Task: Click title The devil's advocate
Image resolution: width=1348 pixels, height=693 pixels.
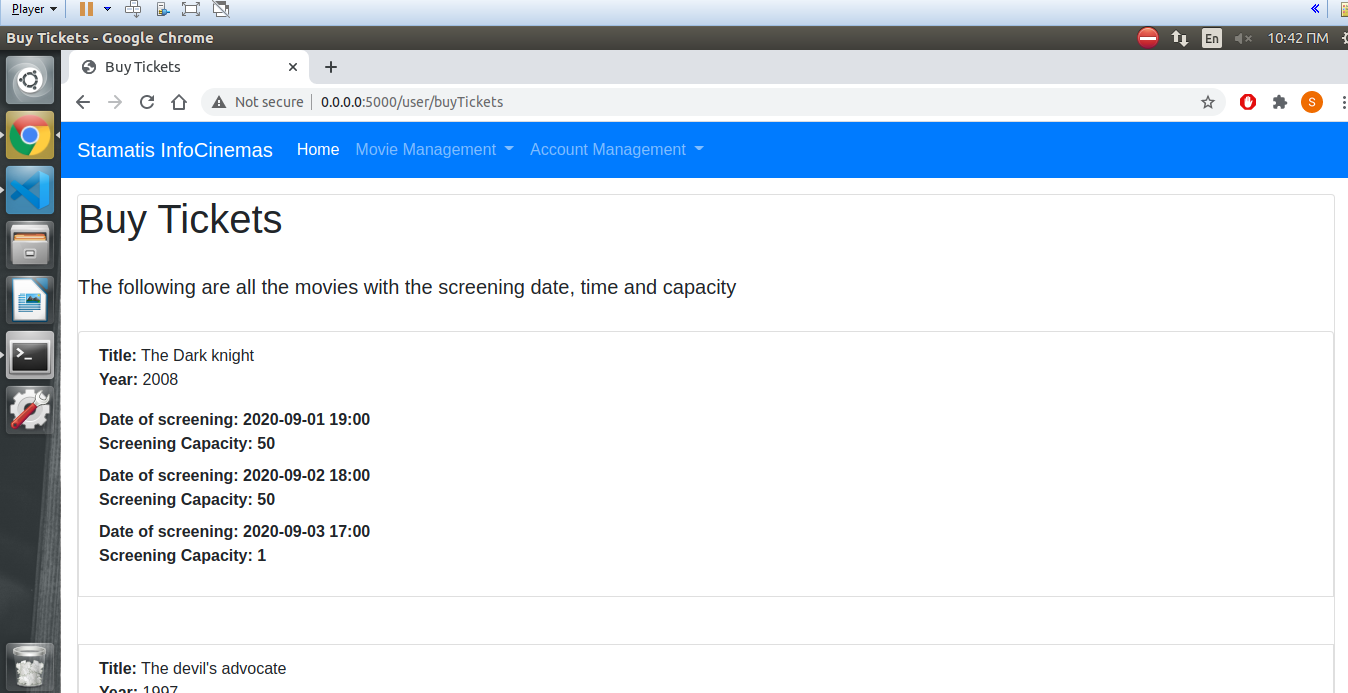Action: (214, 668)
